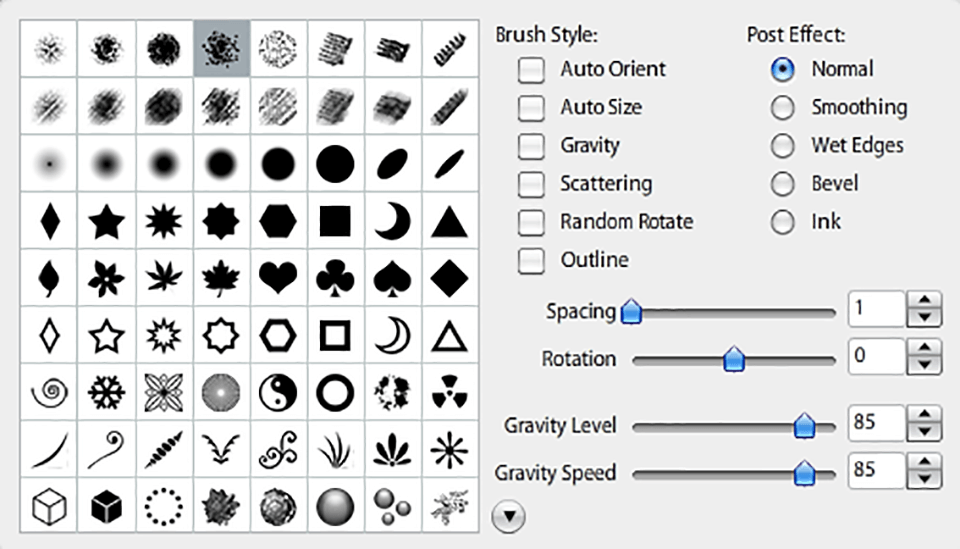Check the Outline option

[531, 260]
